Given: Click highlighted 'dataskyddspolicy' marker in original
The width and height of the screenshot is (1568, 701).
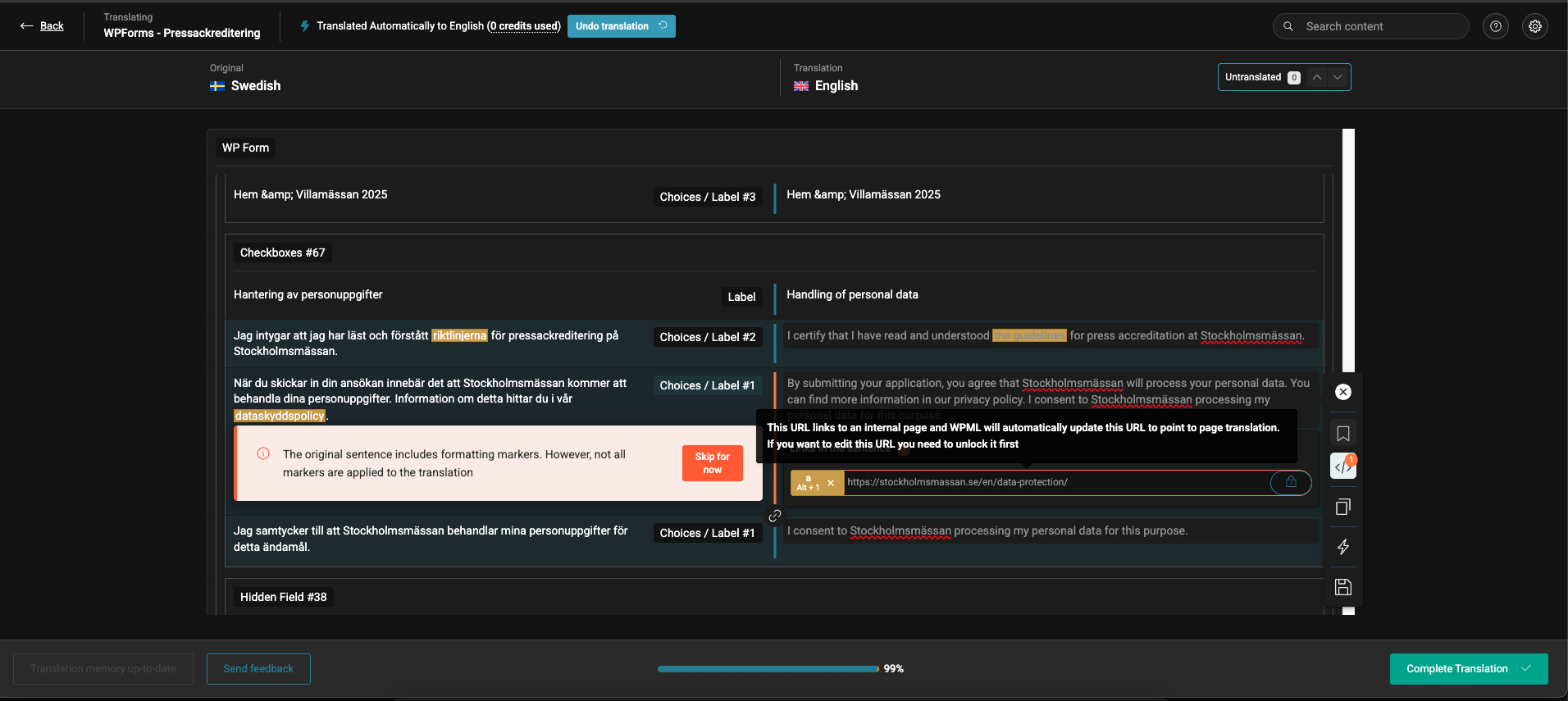Looking at the screenshot, I should [280, 416].
